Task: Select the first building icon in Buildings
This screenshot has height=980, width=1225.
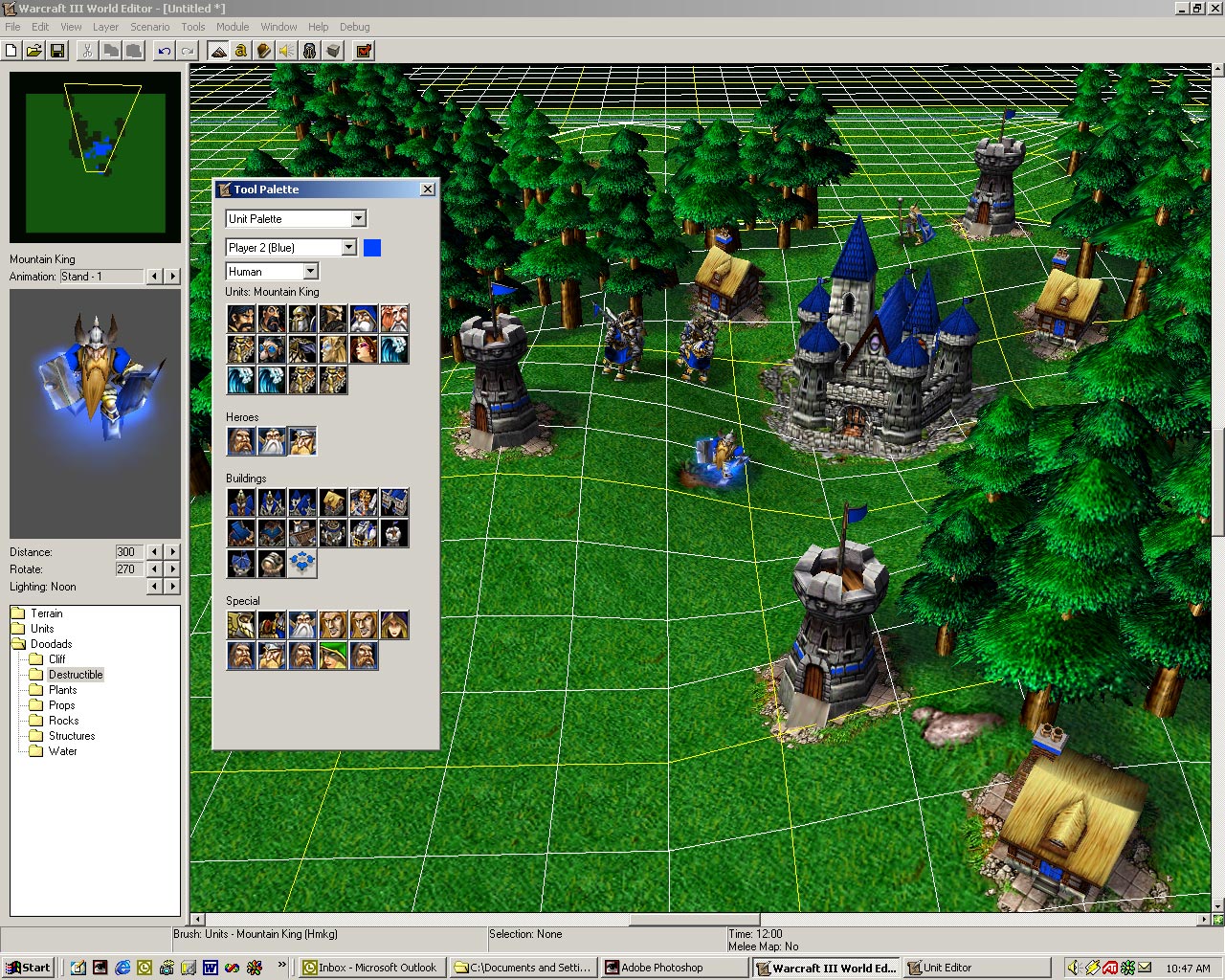Action: point(241,502)
